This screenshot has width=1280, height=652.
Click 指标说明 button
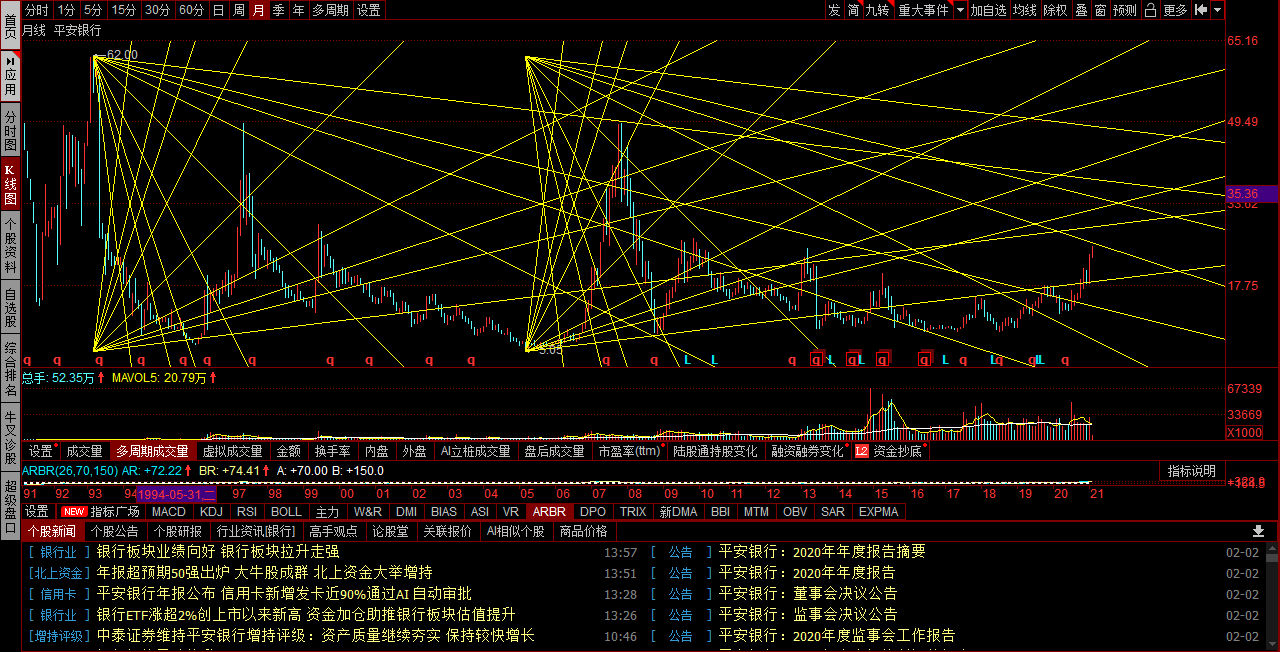click(1192, 471)
